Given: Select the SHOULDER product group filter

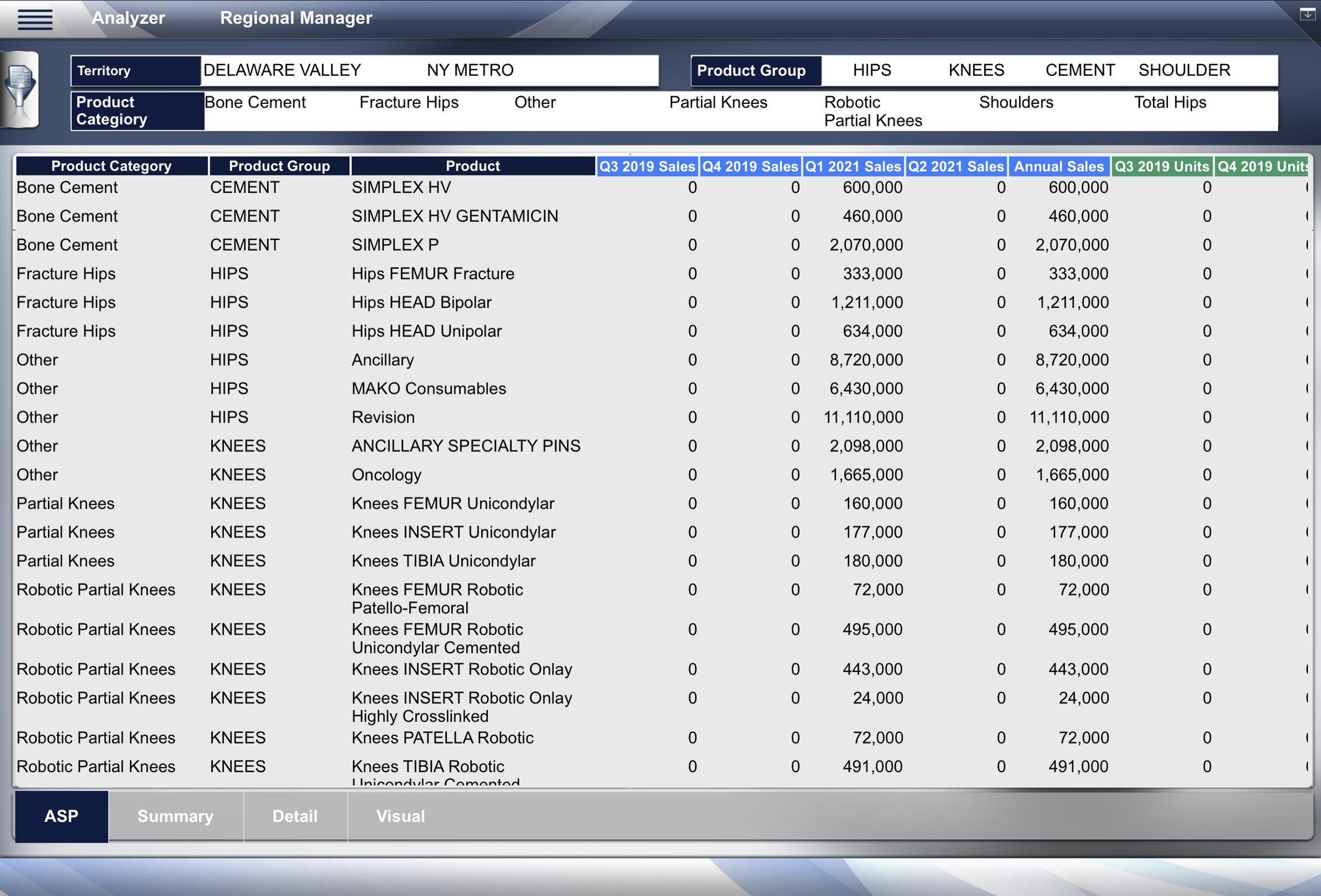Looking at the screenshot, I should [1184, 70].
